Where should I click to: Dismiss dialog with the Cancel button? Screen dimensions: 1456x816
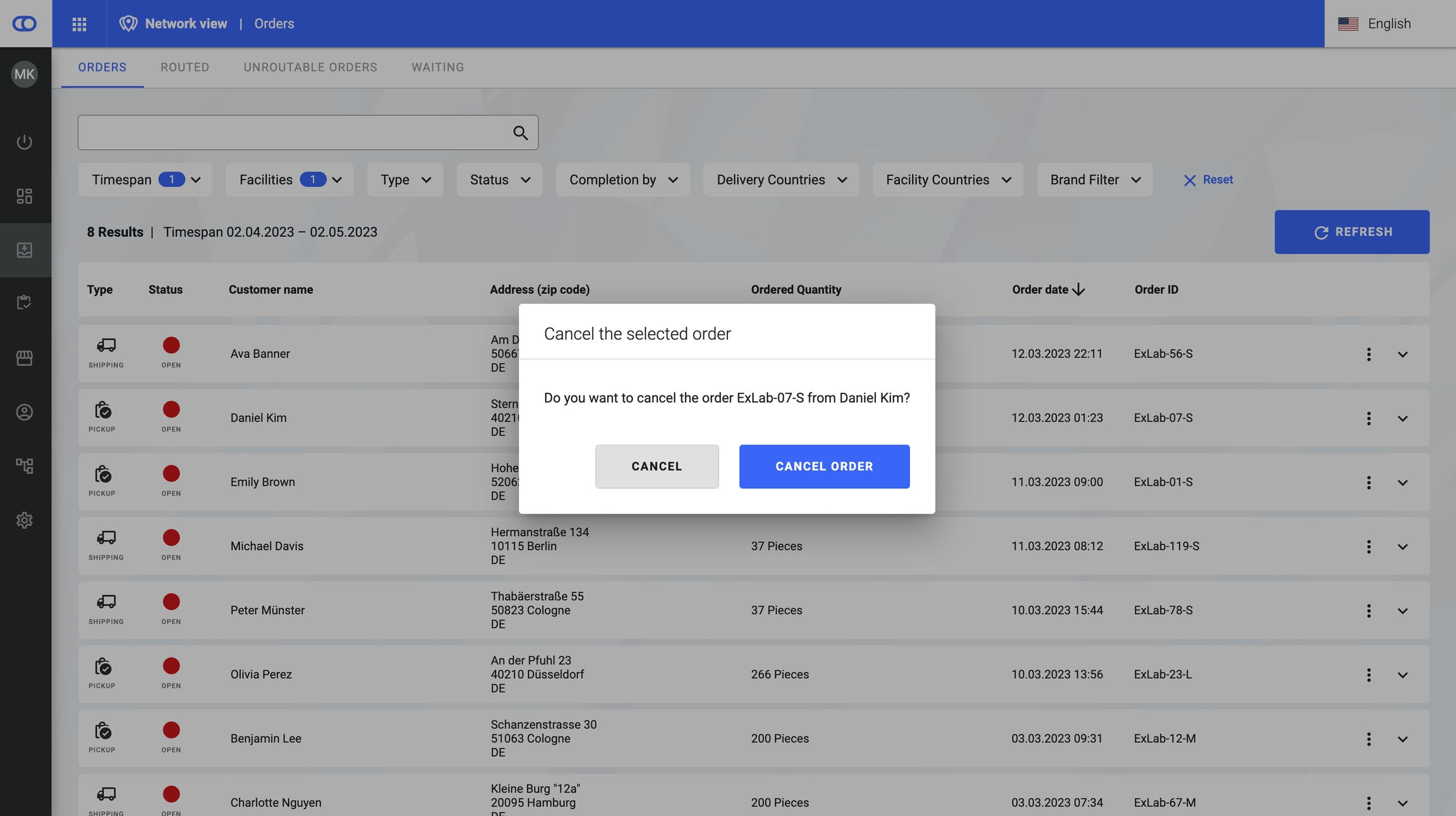[657, 467]
